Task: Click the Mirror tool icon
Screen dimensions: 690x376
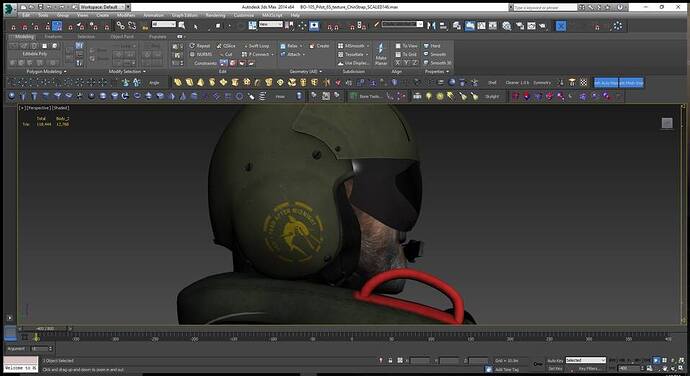Action: [432, 26]
